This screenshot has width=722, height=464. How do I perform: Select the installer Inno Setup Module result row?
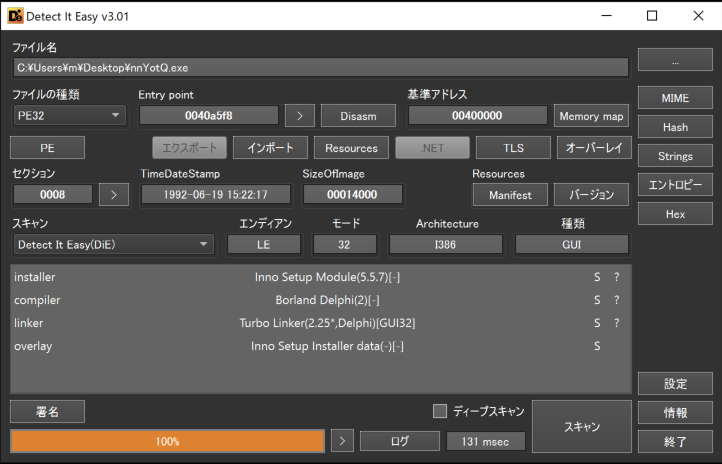pos(320,277)
